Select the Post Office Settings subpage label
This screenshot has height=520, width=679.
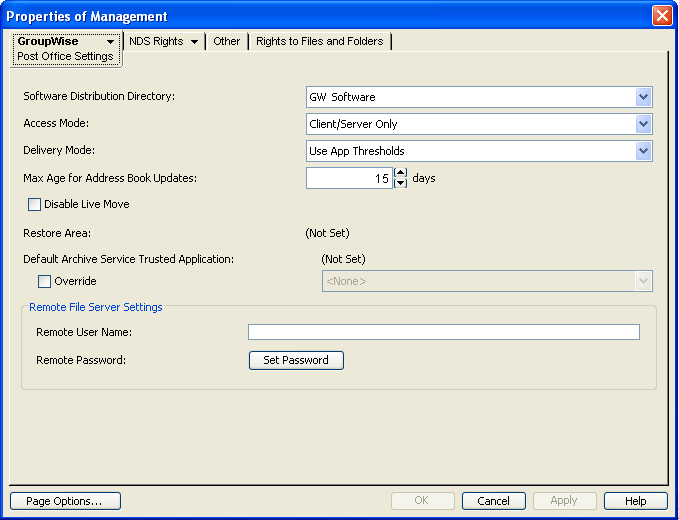[65, 57]
